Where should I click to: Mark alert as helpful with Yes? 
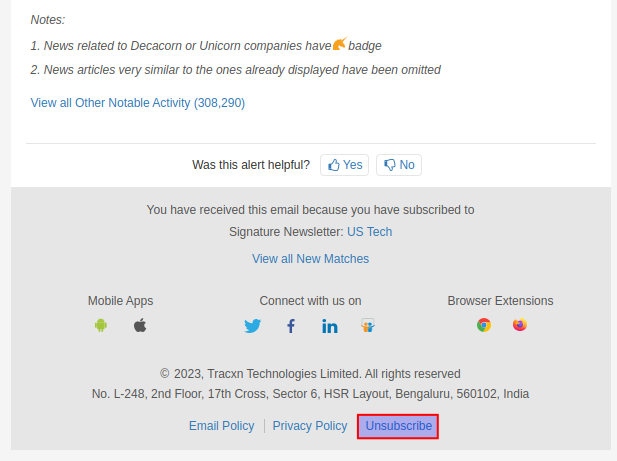(345, 165)
